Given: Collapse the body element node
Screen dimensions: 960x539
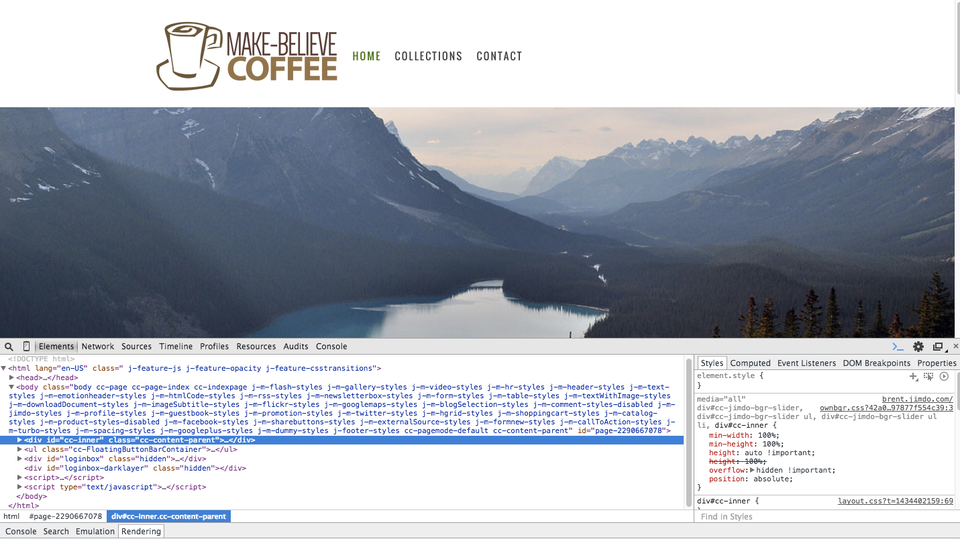Looking at the screenshot, I should (12, 386).
